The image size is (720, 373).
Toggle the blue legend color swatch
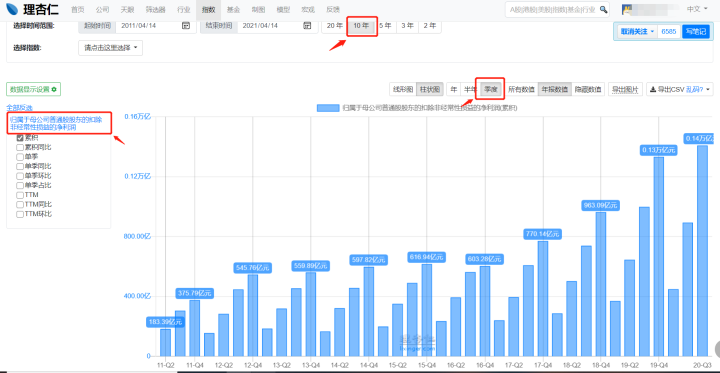coord(328,108)
